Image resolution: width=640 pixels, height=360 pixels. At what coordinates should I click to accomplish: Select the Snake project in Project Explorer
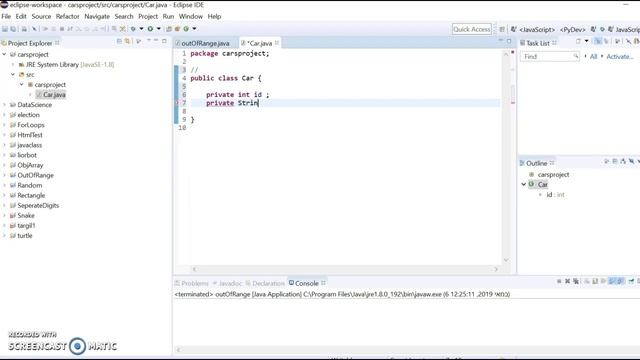pos(26,215)
